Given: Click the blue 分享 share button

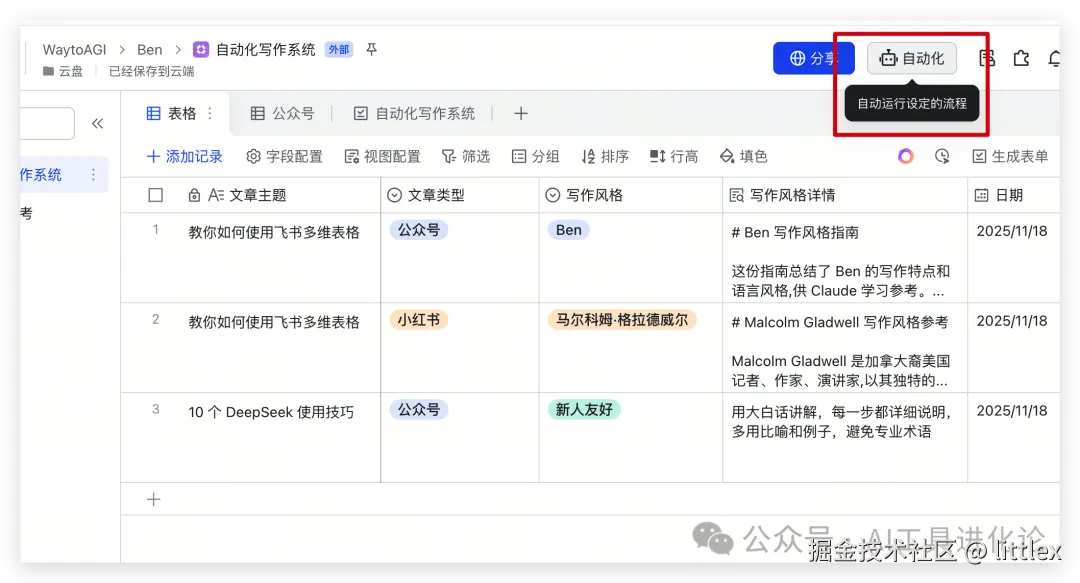Looking at the screenshot, I should click(814, 59).
